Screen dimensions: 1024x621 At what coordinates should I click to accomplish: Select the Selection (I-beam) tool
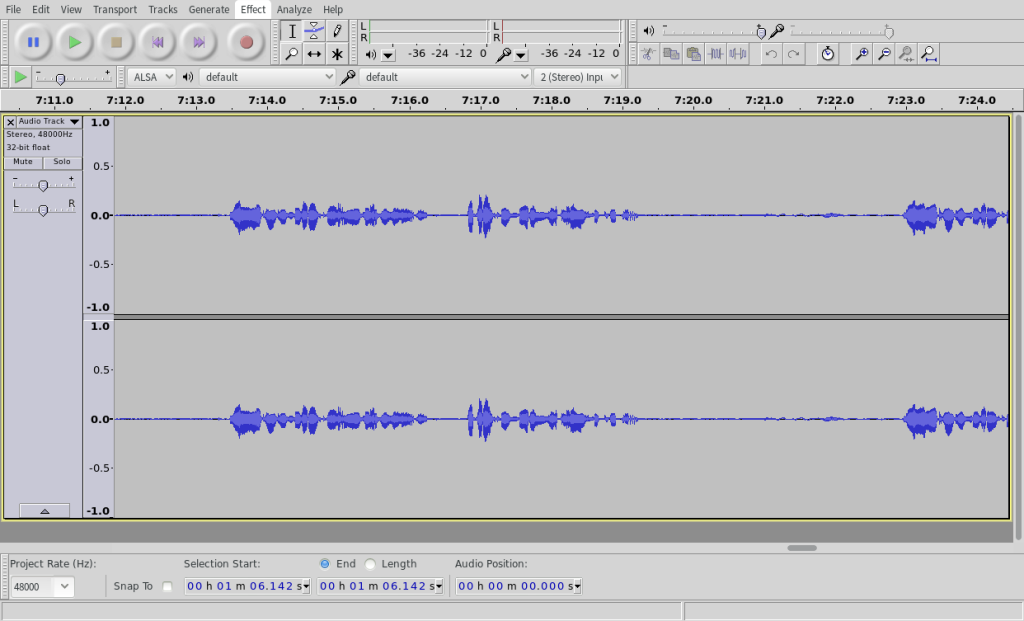[x=292, y=31]
